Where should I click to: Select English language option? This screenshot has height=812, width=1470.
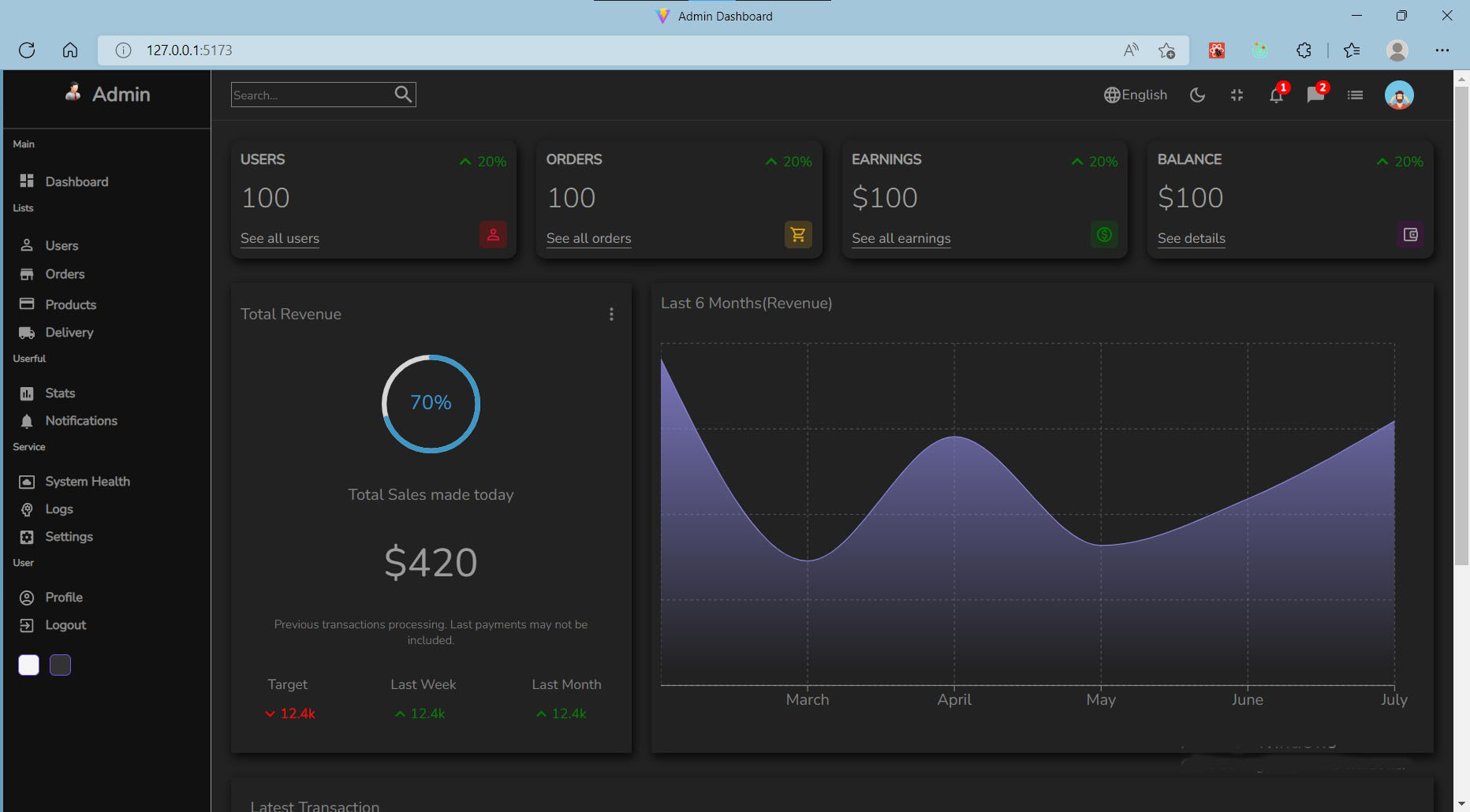[x=1136, y=95]
